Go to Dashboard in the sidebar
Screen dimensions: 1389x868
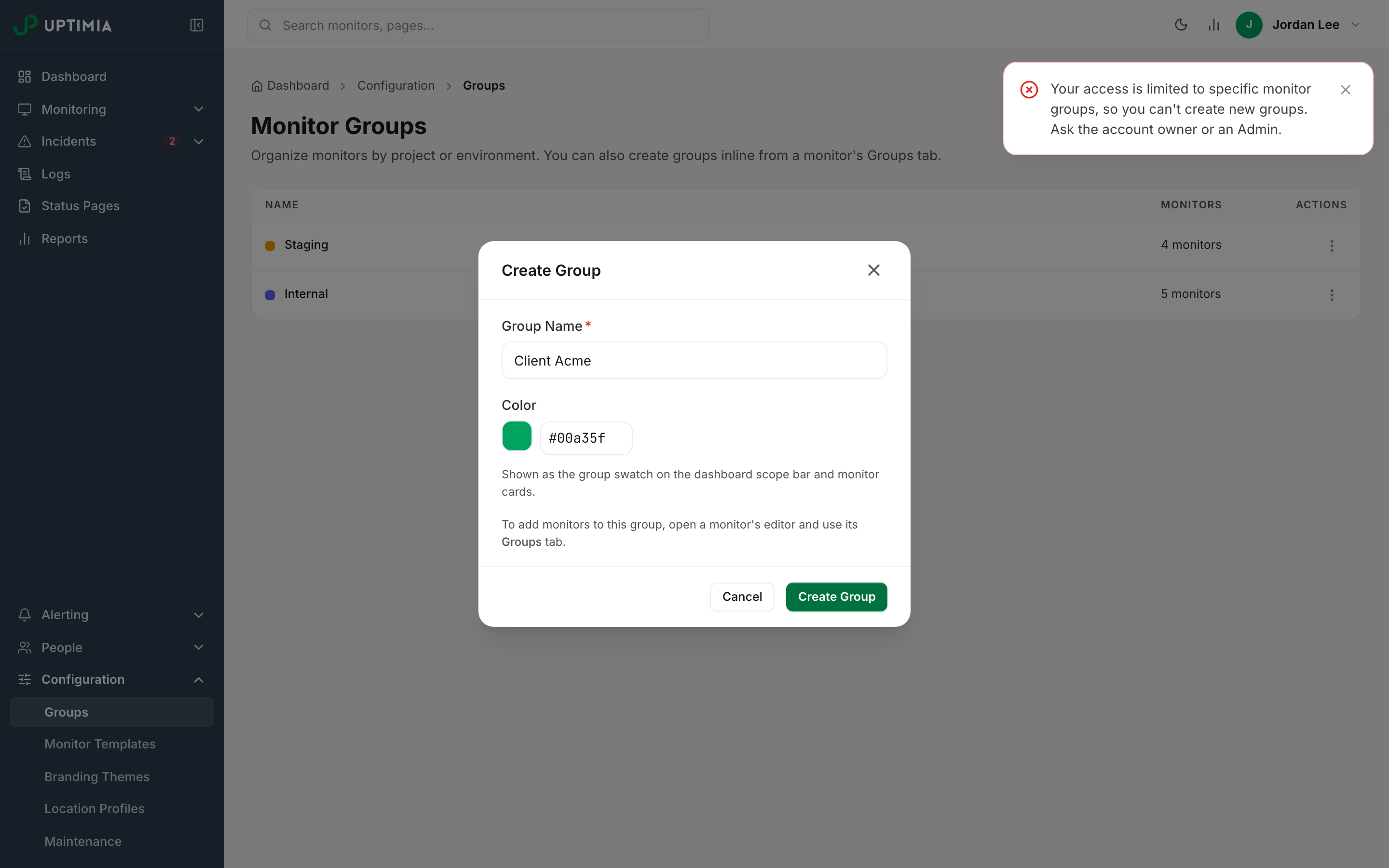(112, 77)
